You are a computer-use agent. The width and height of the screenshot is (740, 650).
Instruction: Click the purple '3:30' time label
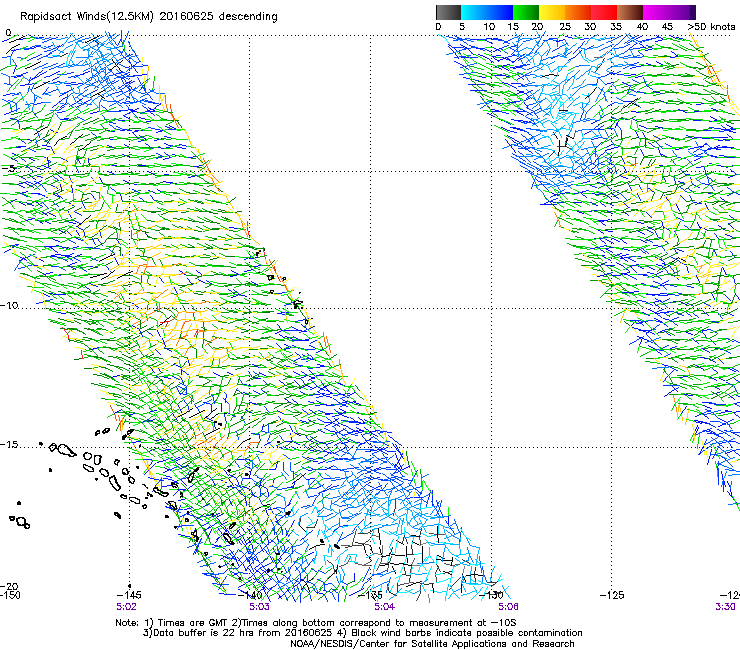(725, 606)
